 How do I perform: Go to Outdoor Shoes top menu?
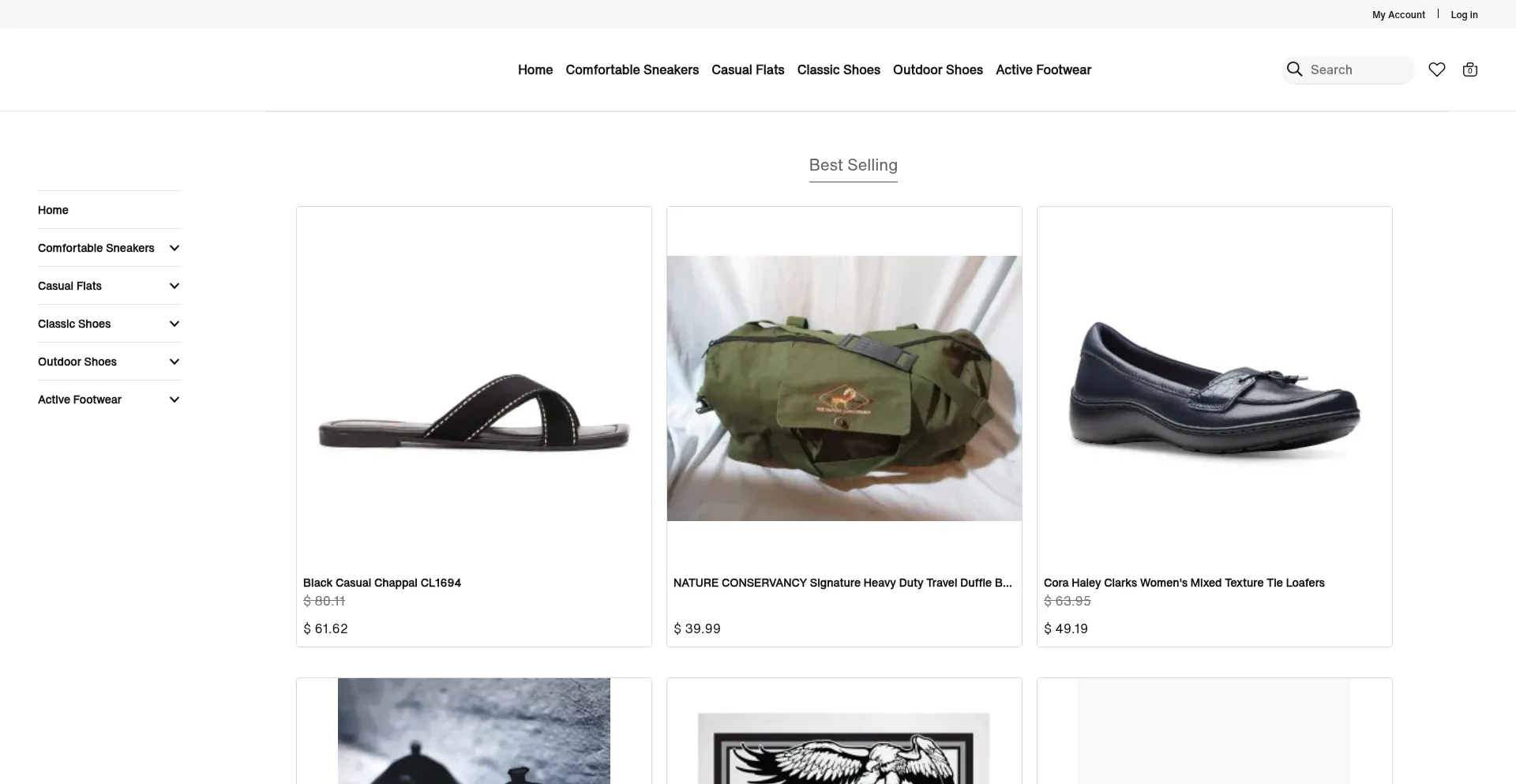937,69
